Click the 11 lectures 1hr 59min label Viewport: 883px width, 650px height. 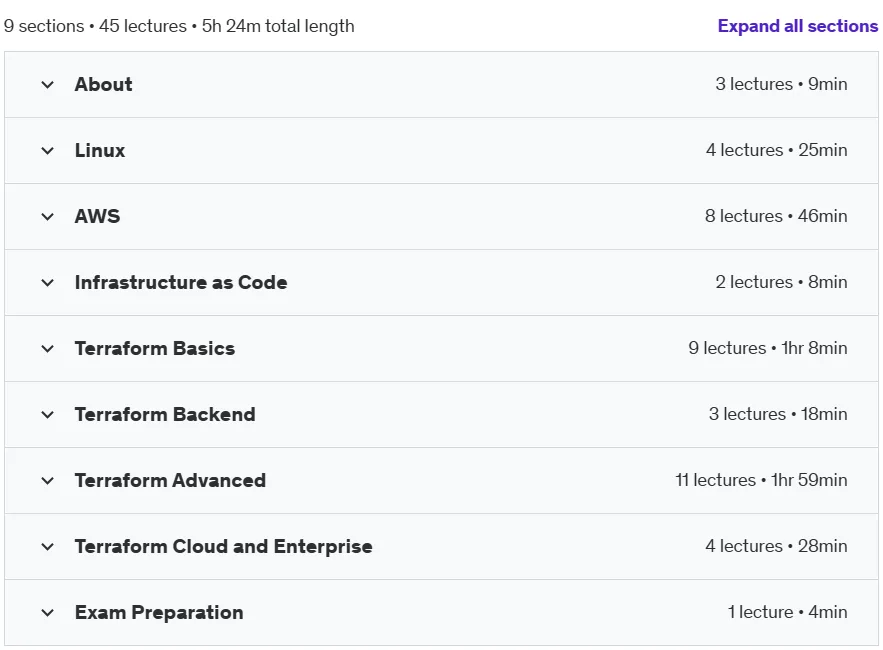[x=761, y=480]
